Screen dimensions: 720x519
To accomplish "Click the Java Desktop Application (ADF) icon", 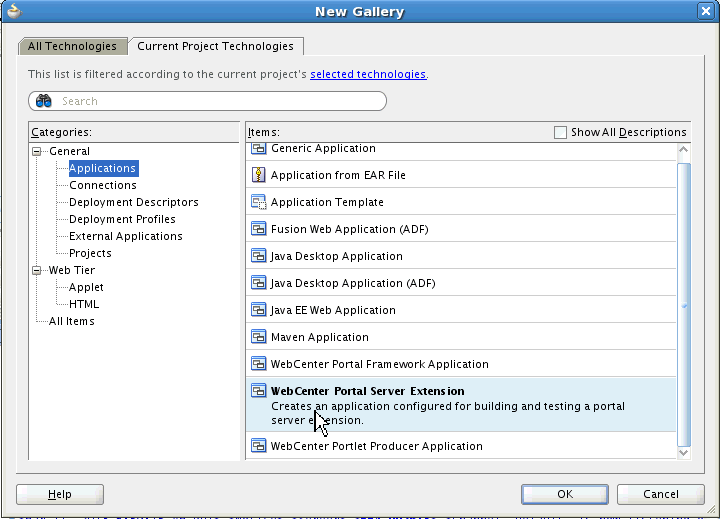I will pos(259,283).
